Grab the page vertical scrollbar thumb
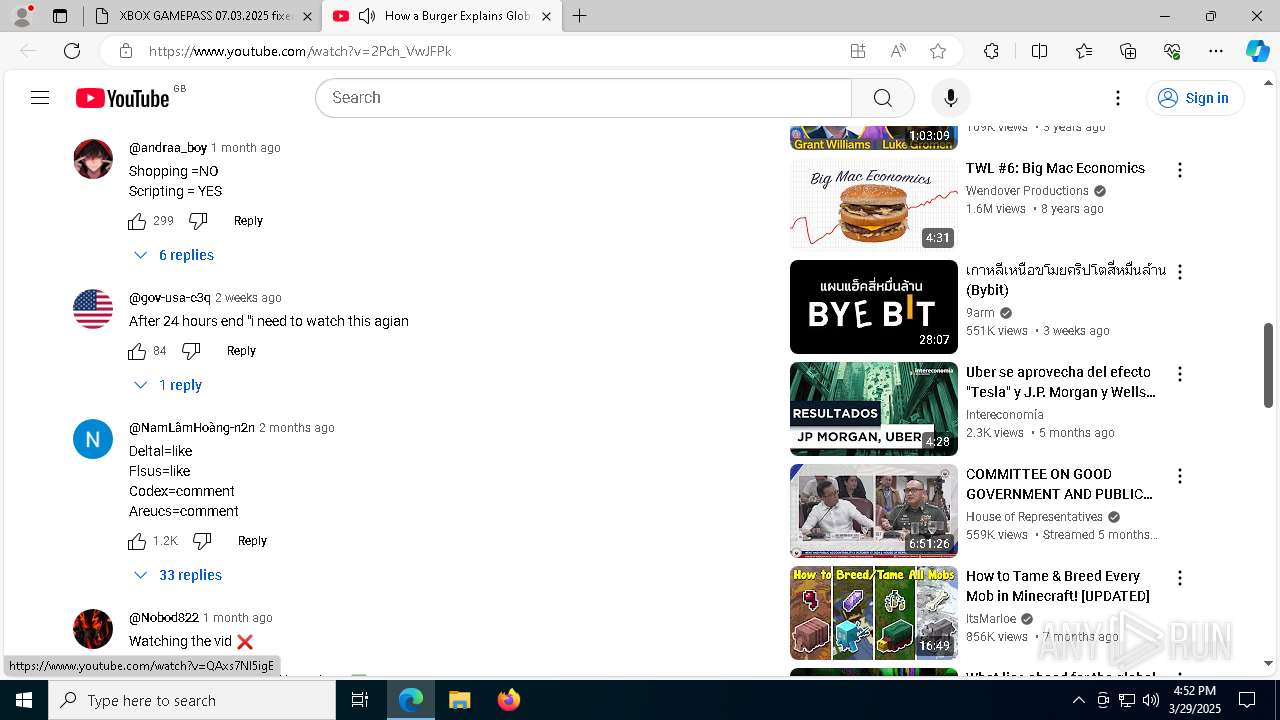1280x720 pixels. pos(1269,365)
